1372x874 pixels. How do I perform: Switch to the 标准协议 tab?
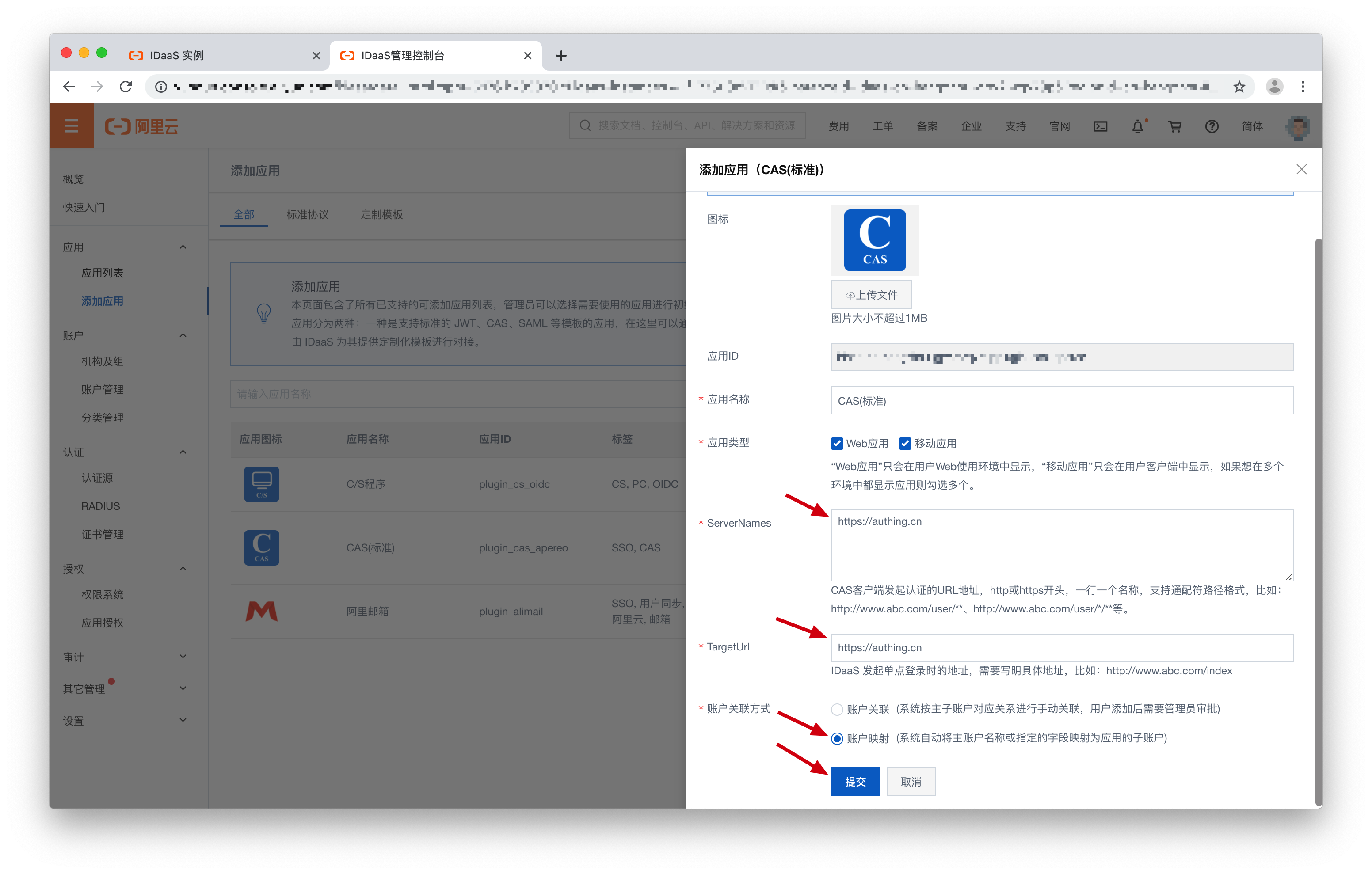307,214
